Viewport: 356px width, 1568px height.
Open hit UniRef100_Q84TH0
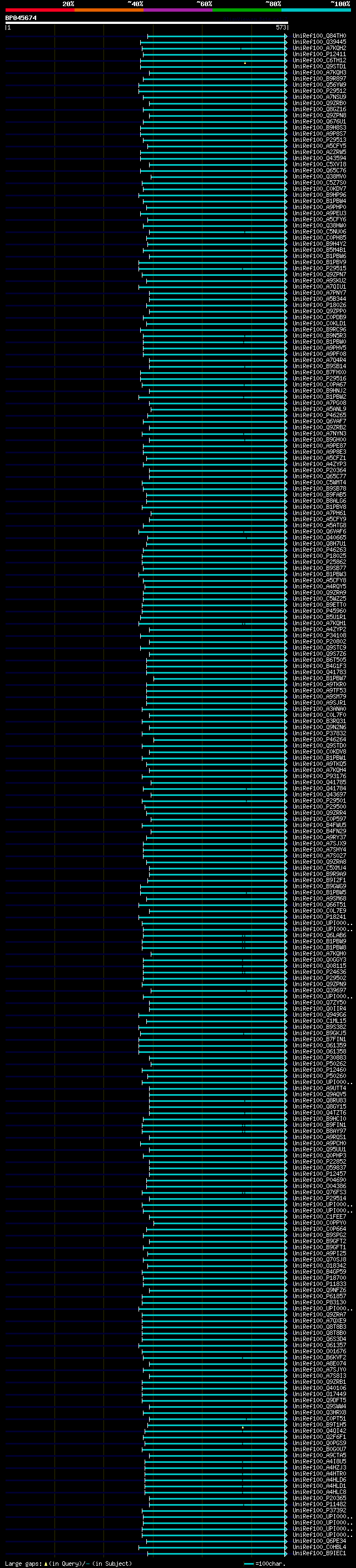pyautogui.click(x=319, y=36)
